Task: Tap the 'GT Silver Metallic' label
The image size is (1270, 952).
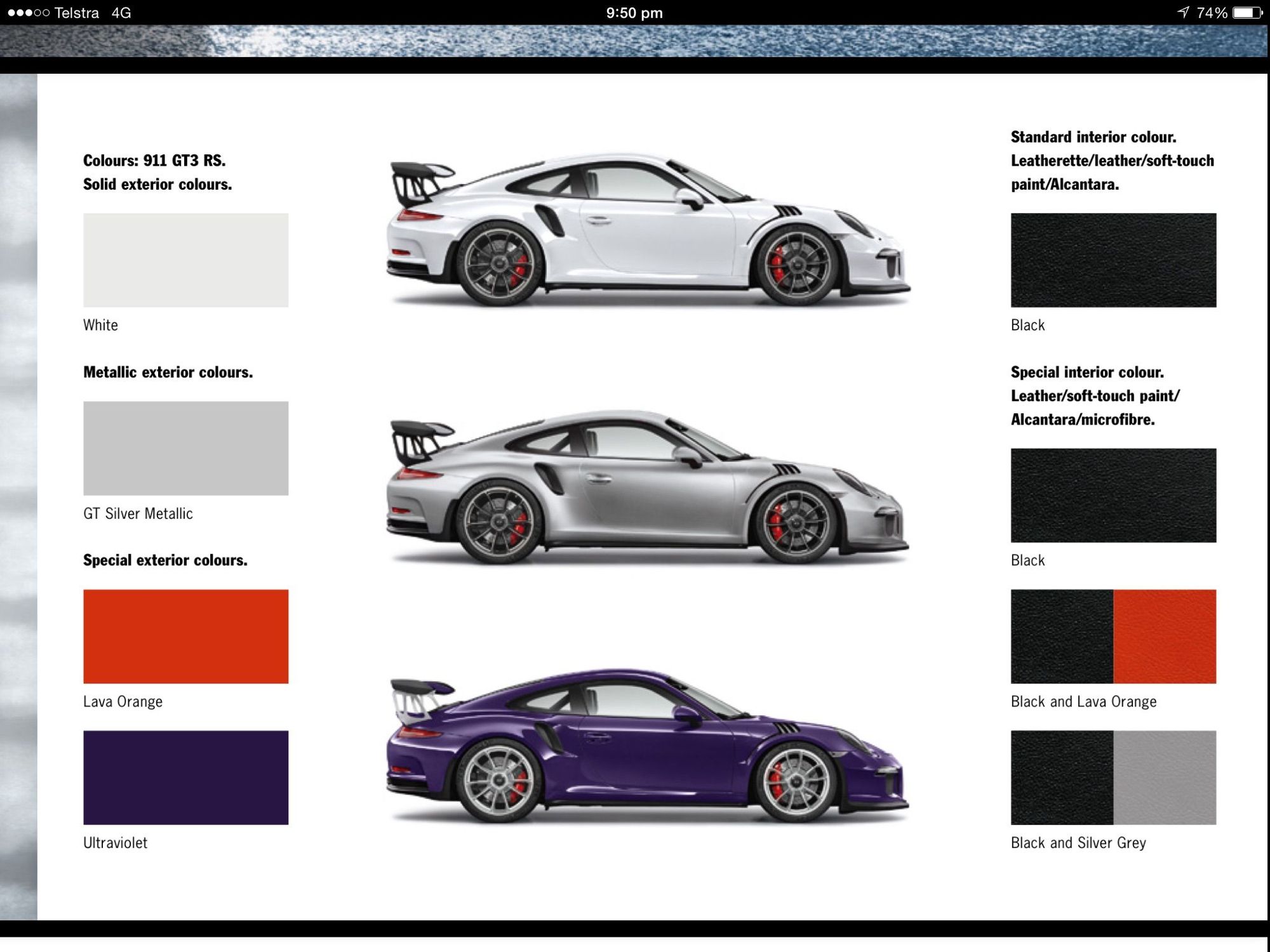Action: (138, 513)
